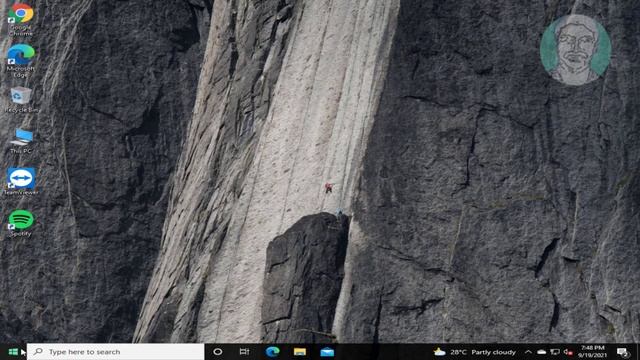Launch Microsoft Edge from the taskbar

tap(272, 352)
